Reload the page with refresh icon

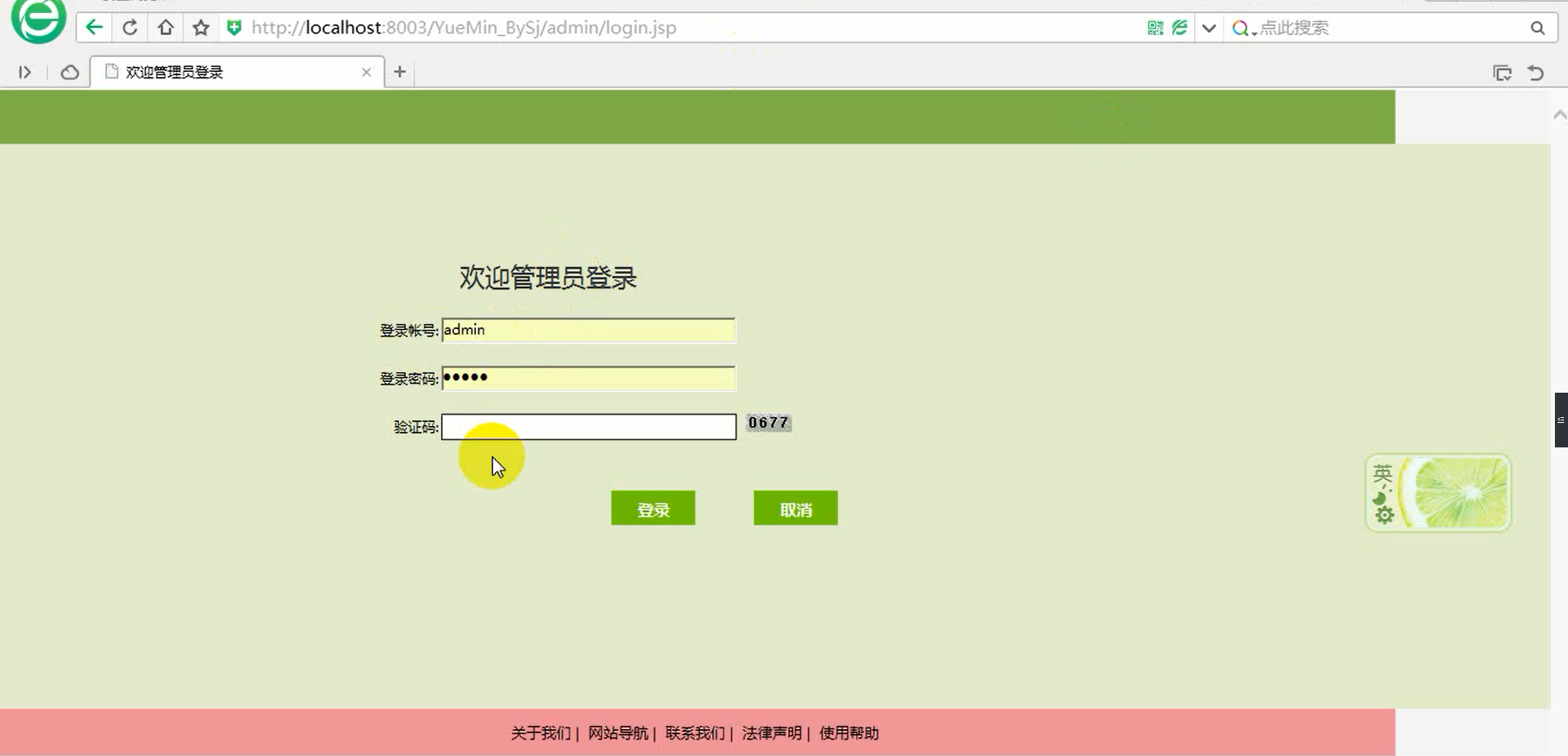[130, 28]
